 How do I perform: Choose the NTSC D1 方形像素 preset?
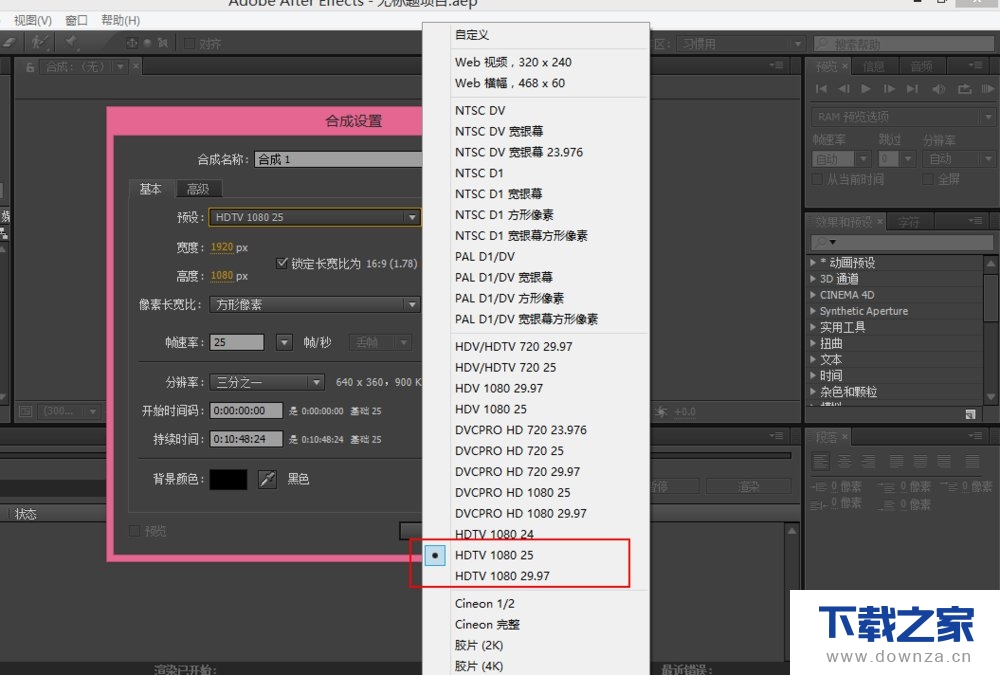504,215
